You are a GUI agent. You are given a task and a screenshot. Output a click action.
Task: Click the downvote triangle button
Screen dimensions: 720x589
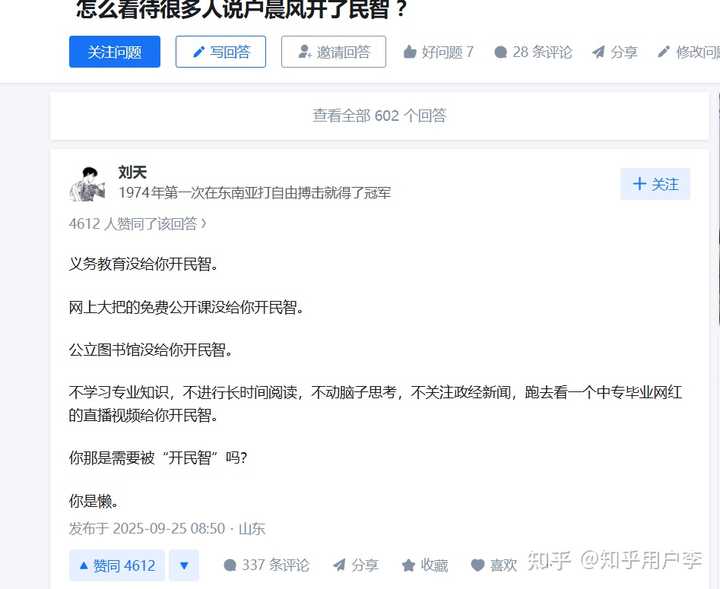(x=184, y=565)
